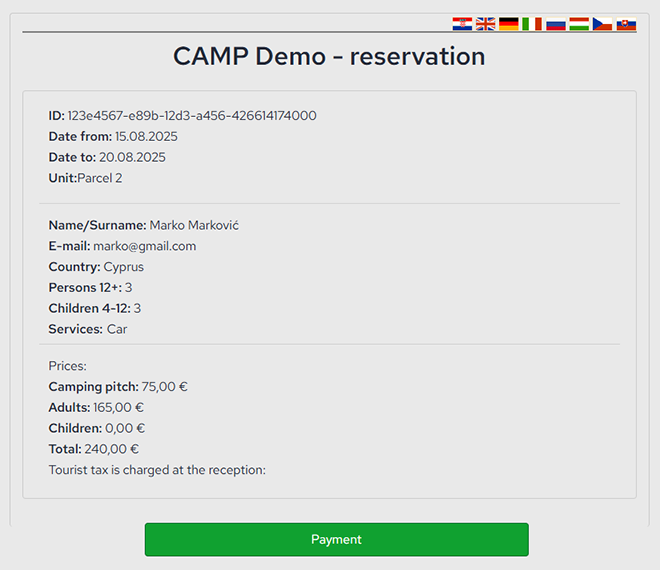Screen dimensions: 660x570
Task: Click the Date to value 20.08.2025
Action: 132,158
